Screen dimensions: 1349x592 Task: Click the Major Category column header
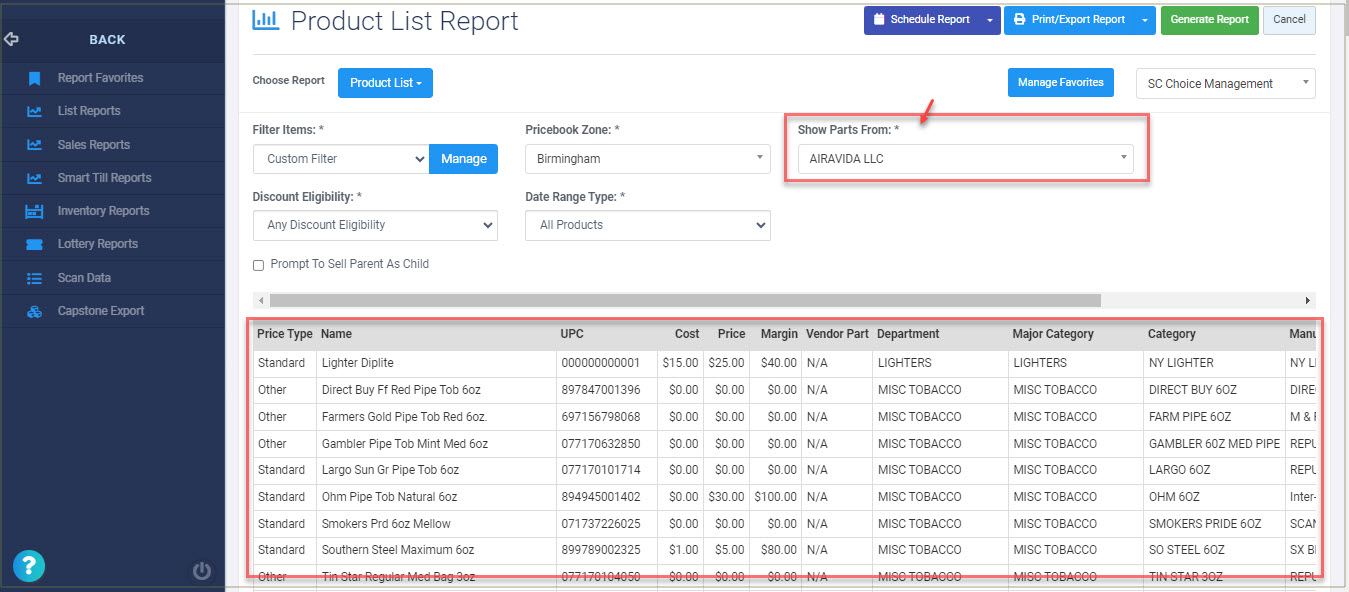[1053, 334]
